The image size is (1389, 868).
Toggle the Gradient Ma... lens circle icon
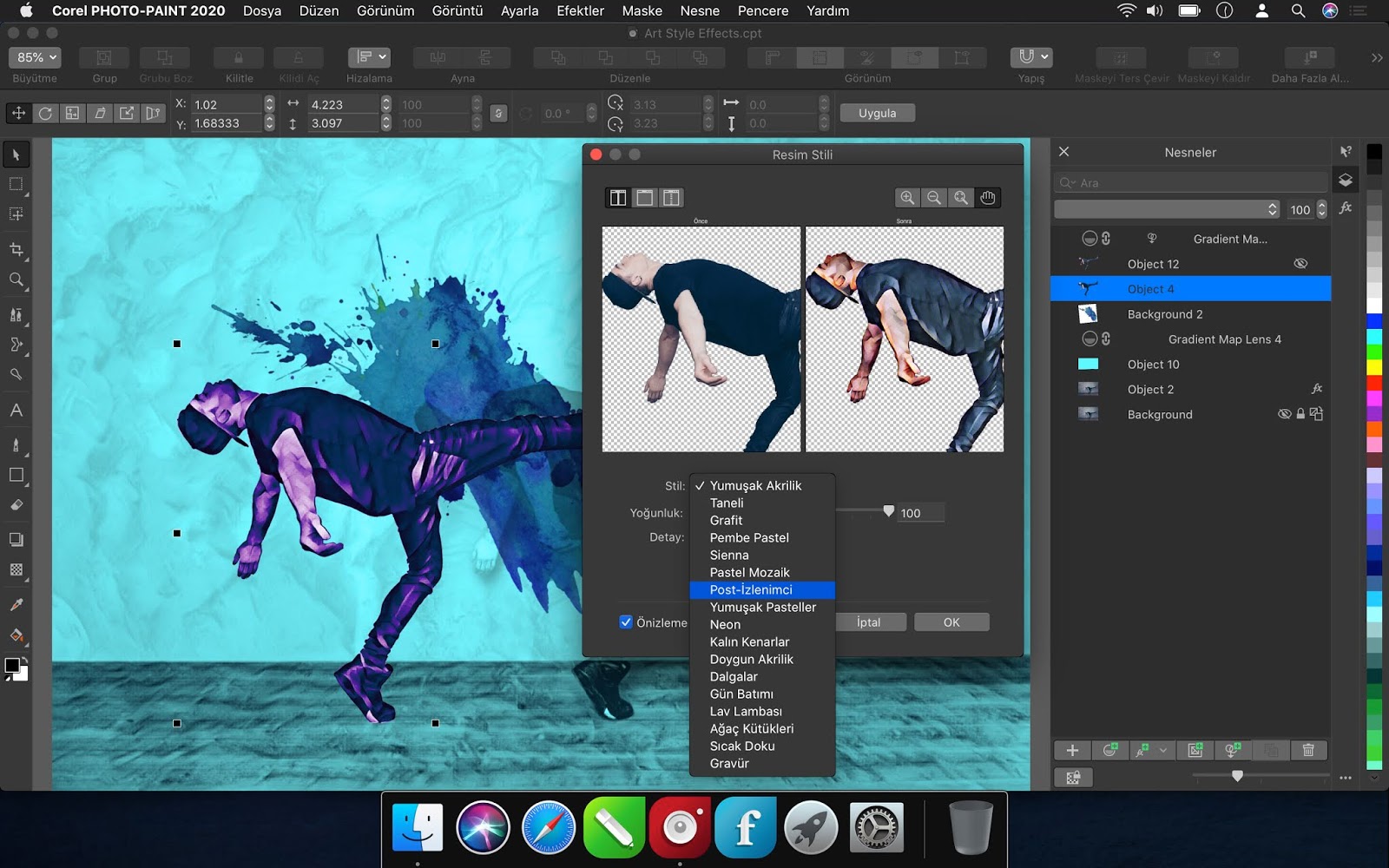pyautogui.click(x=1089, y=239)
